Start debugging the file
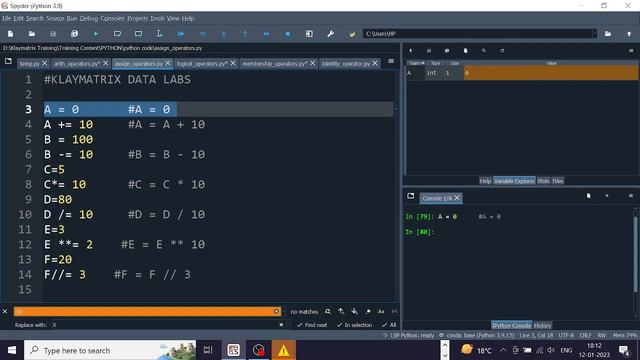 click(x=181, y=34)
